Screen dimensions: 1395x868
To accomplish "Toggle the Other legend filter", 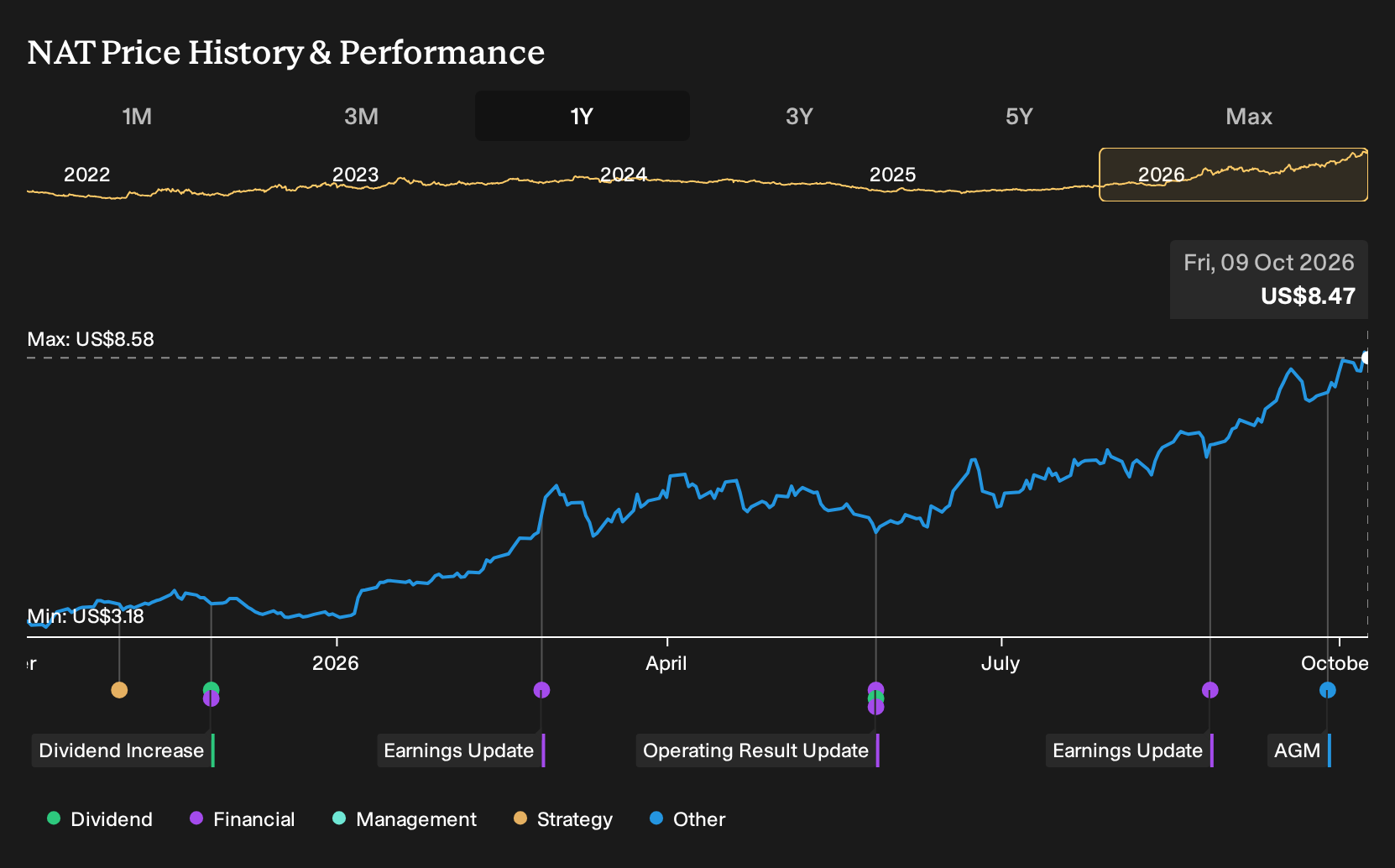I will tap(687, 819).
